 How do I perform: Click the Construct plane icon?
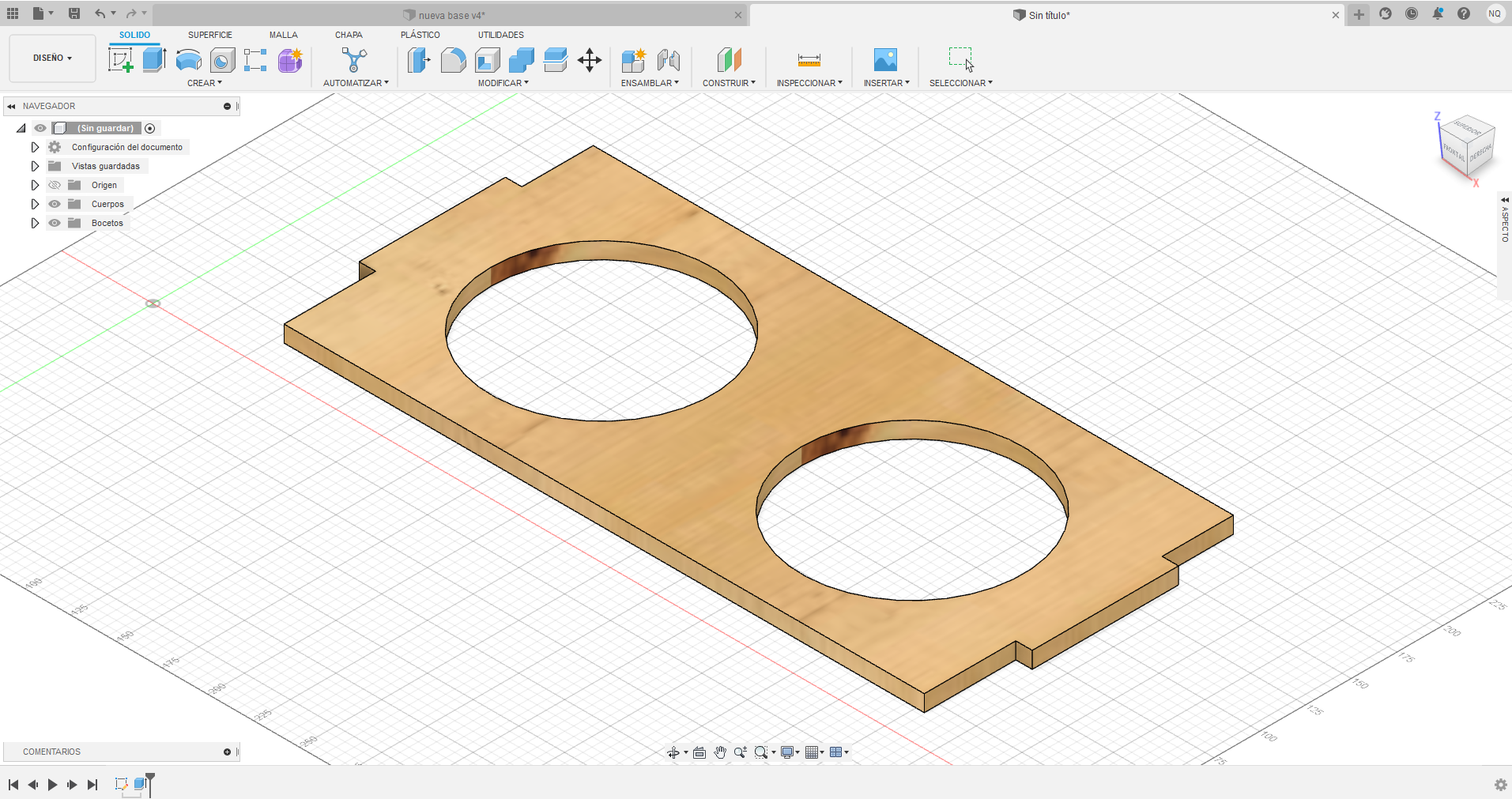tap(729, 60)
